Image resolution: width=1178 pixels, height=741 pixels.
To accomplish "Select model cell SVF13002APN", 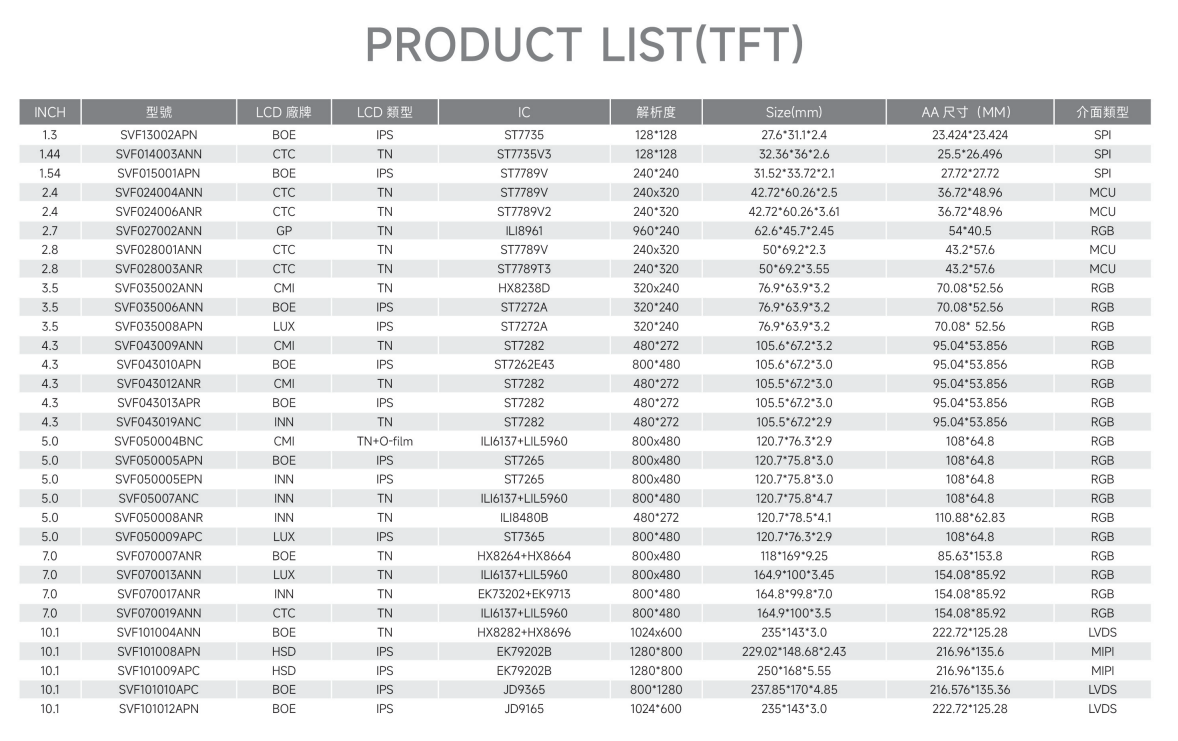I will pos(159,135).
